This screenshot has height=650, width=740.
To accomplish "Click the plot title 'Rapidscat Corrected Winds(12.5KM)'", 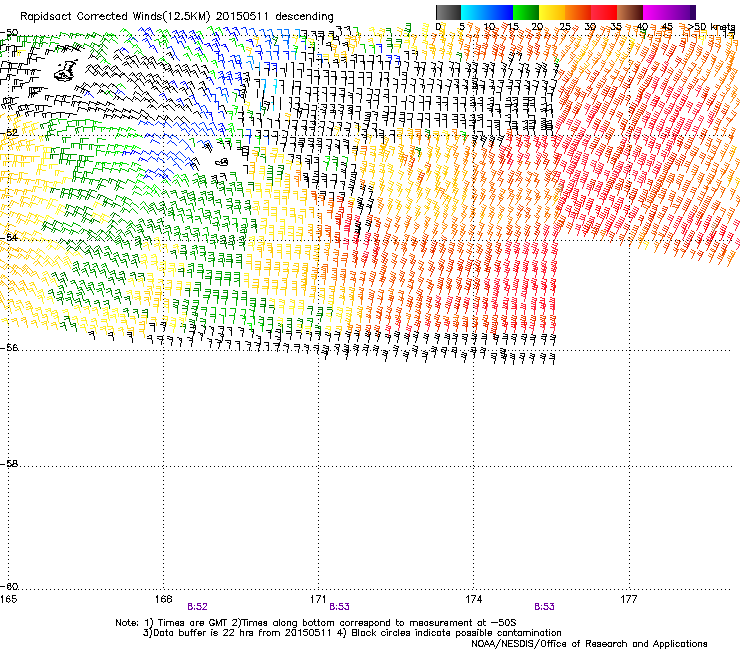I will pos(115,16).
